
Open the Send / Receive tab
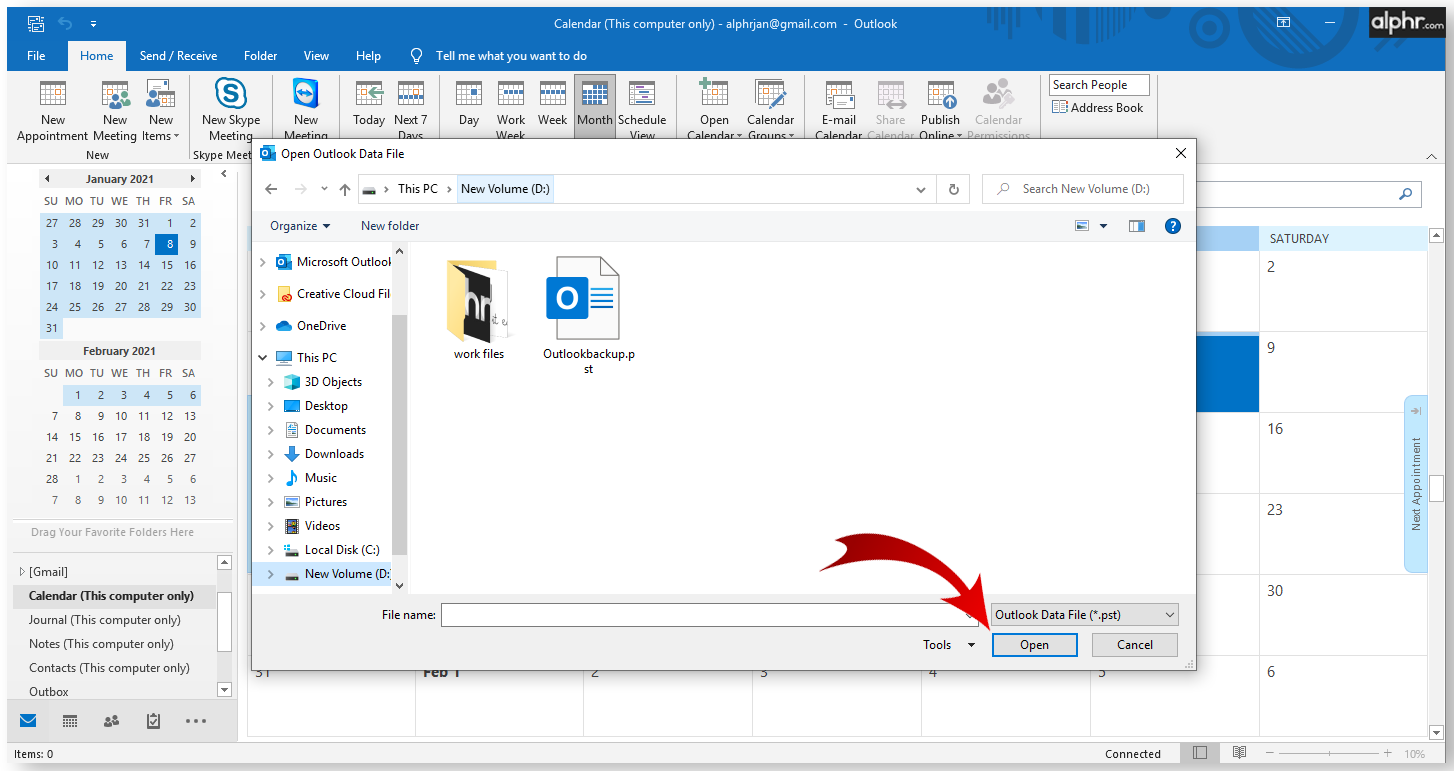click(178, 56)
